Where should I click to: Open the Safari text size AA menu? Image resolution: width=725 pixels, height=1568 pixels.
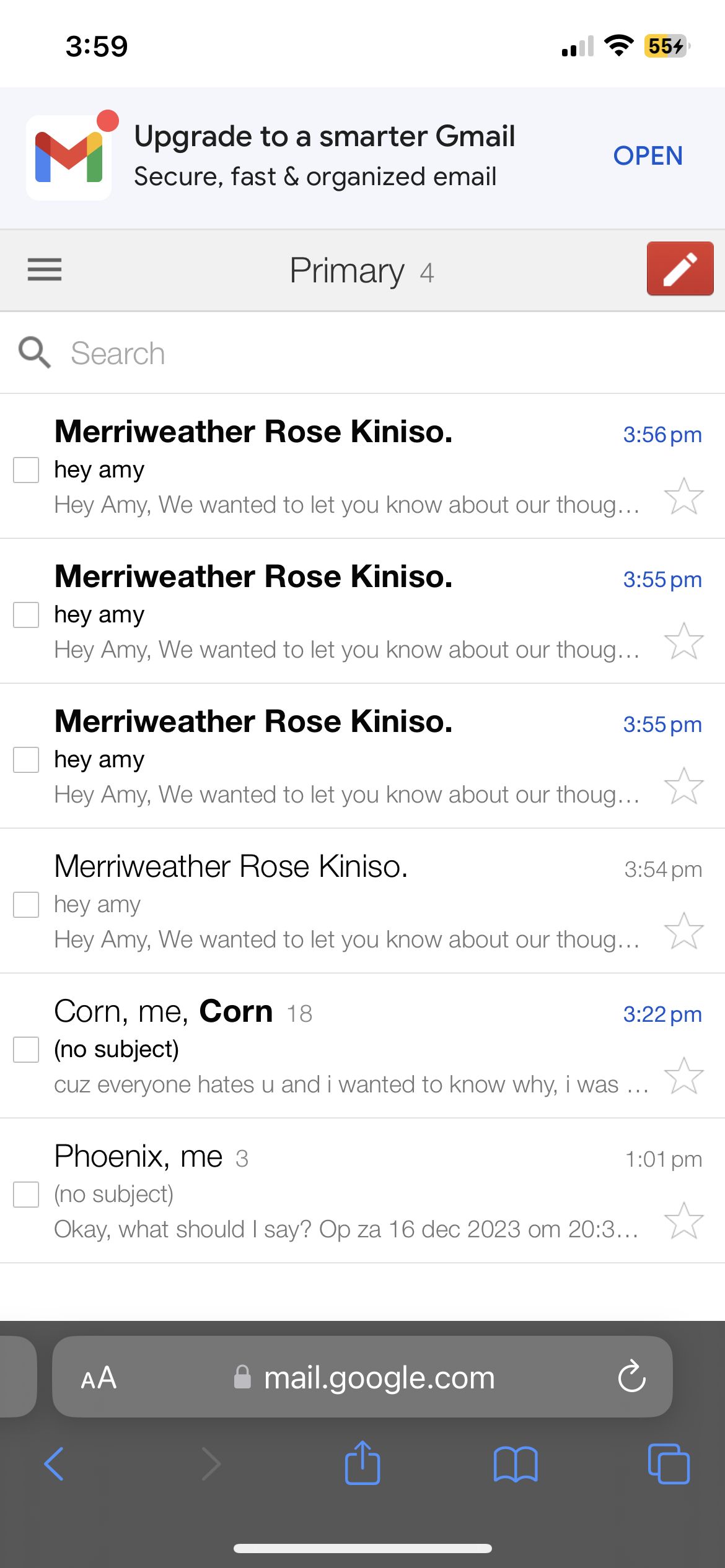point(99,1378)
